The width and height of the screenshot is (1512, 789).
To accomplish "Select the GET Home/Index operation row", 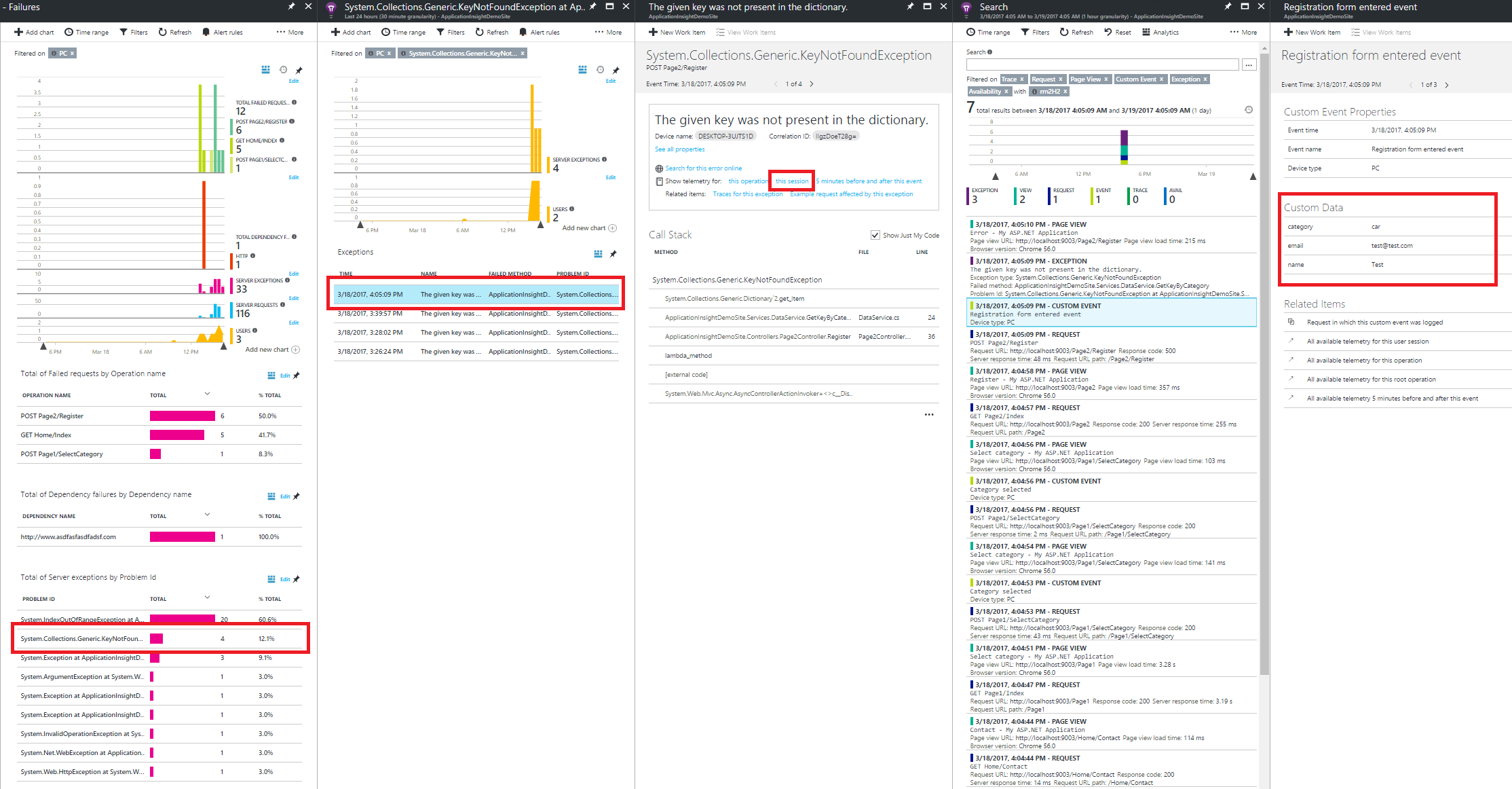I will tap(161, 435).
